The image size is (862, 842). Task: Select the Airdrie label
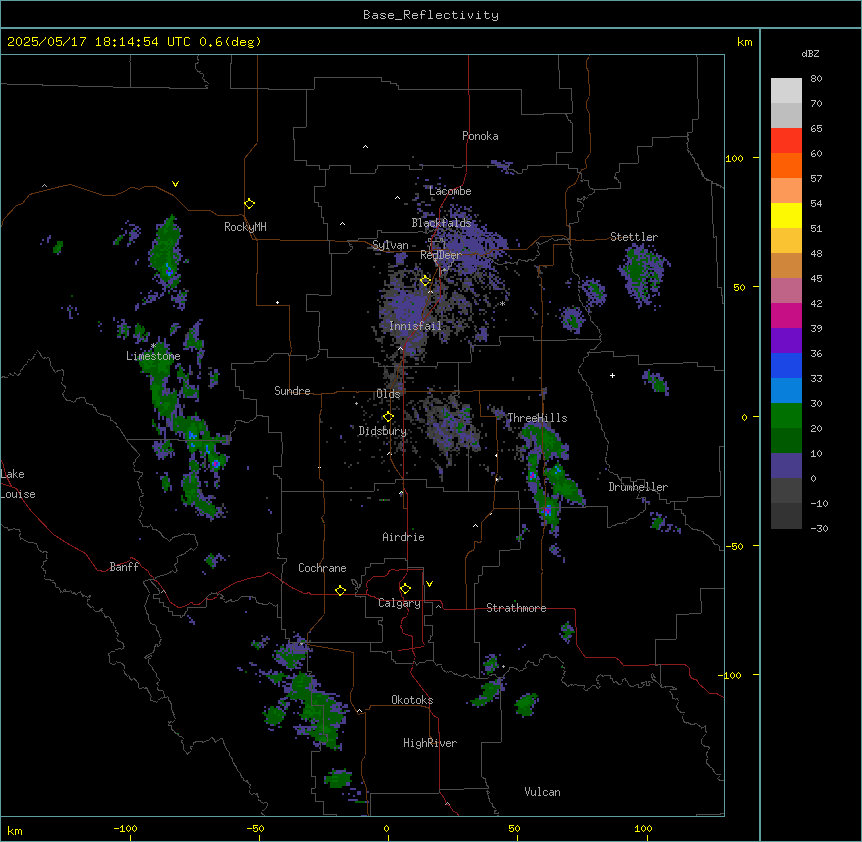point(404,537)
